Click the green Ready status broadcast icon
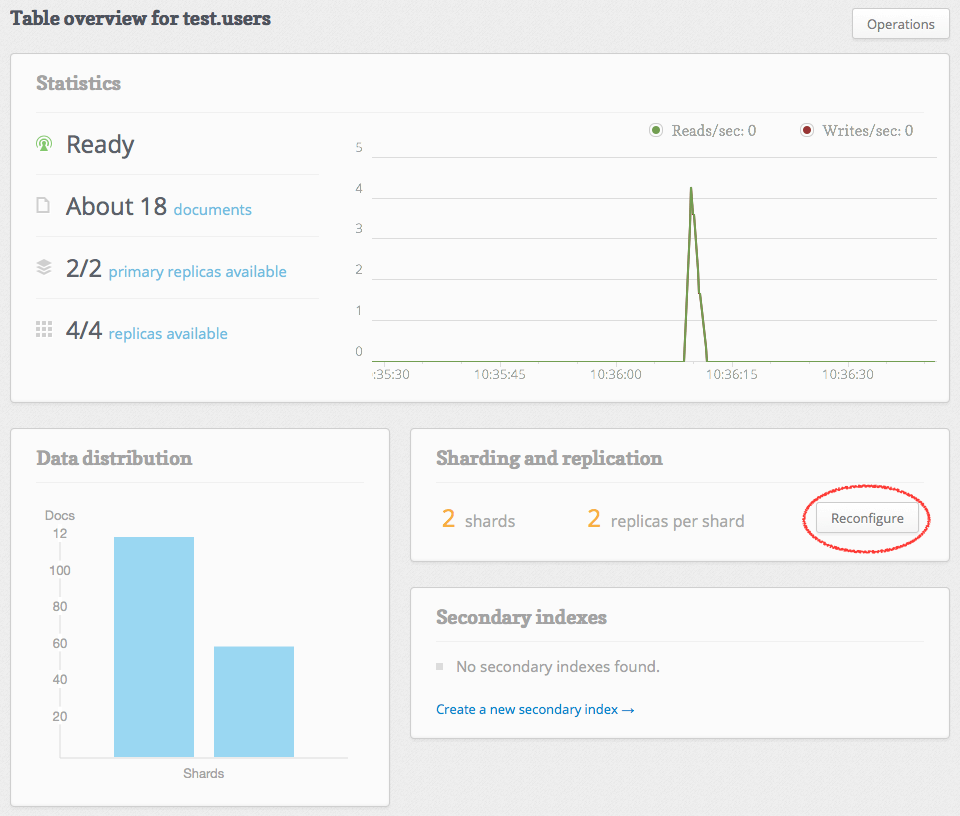 coord(44,144)
